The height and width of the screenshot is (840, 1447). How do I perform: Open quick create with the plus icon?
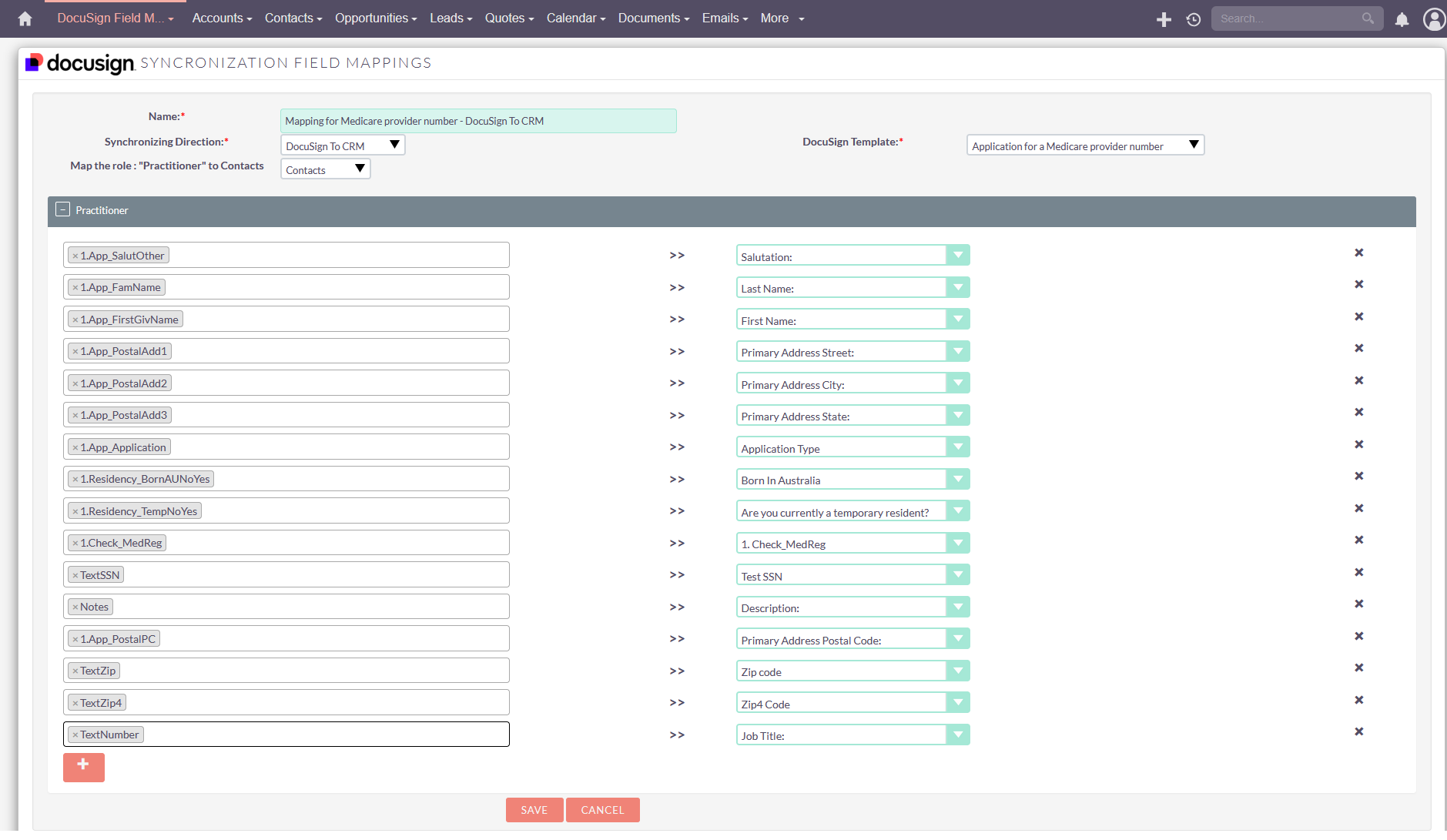click(x=1163, y=18)
